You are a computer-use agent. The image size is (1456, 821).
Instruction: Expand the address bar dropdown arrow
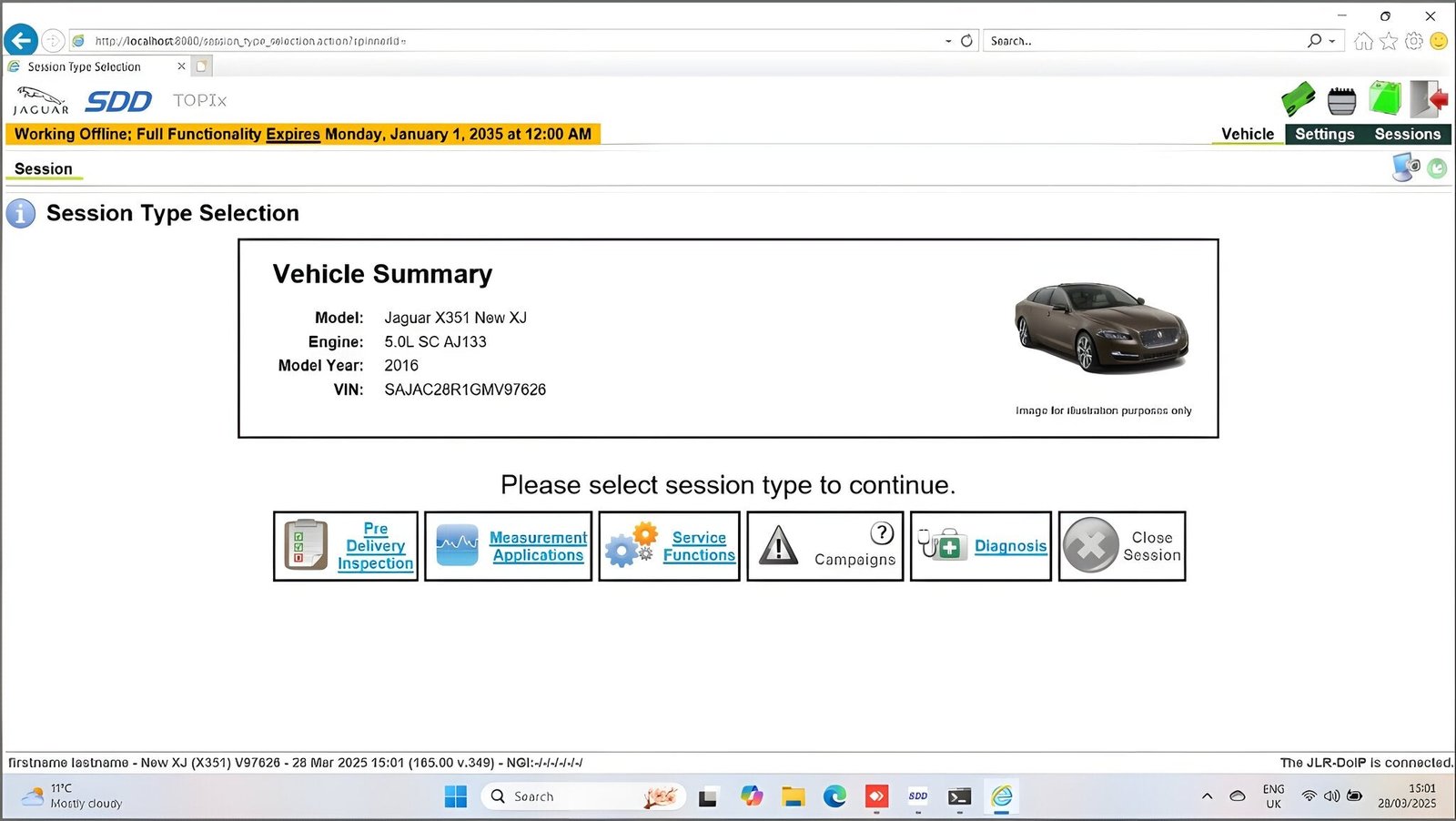coord(948,41)
